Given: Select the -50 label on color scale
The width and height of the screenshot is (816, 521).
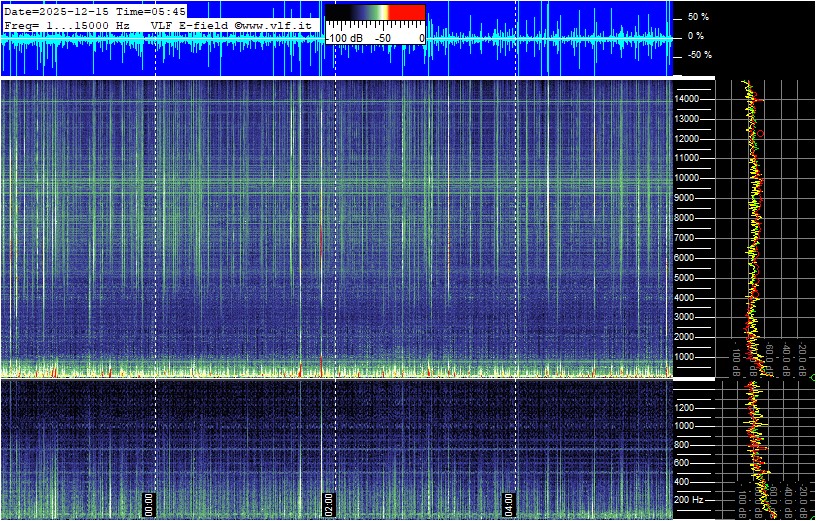Looking at the screenshot, I should pos(382,38).
